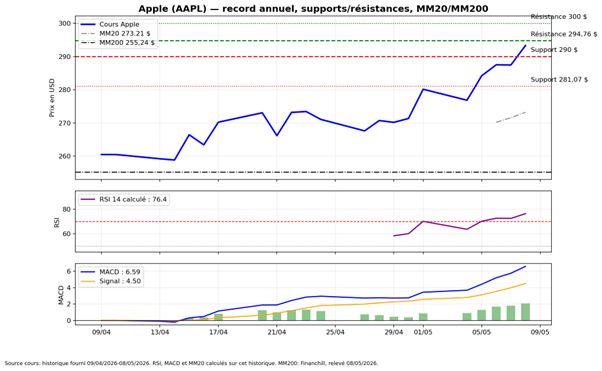This screenshot has height=371, width=602.
Task: Click blue line sample beside "Cours Apple"
Action: point(88,24)
